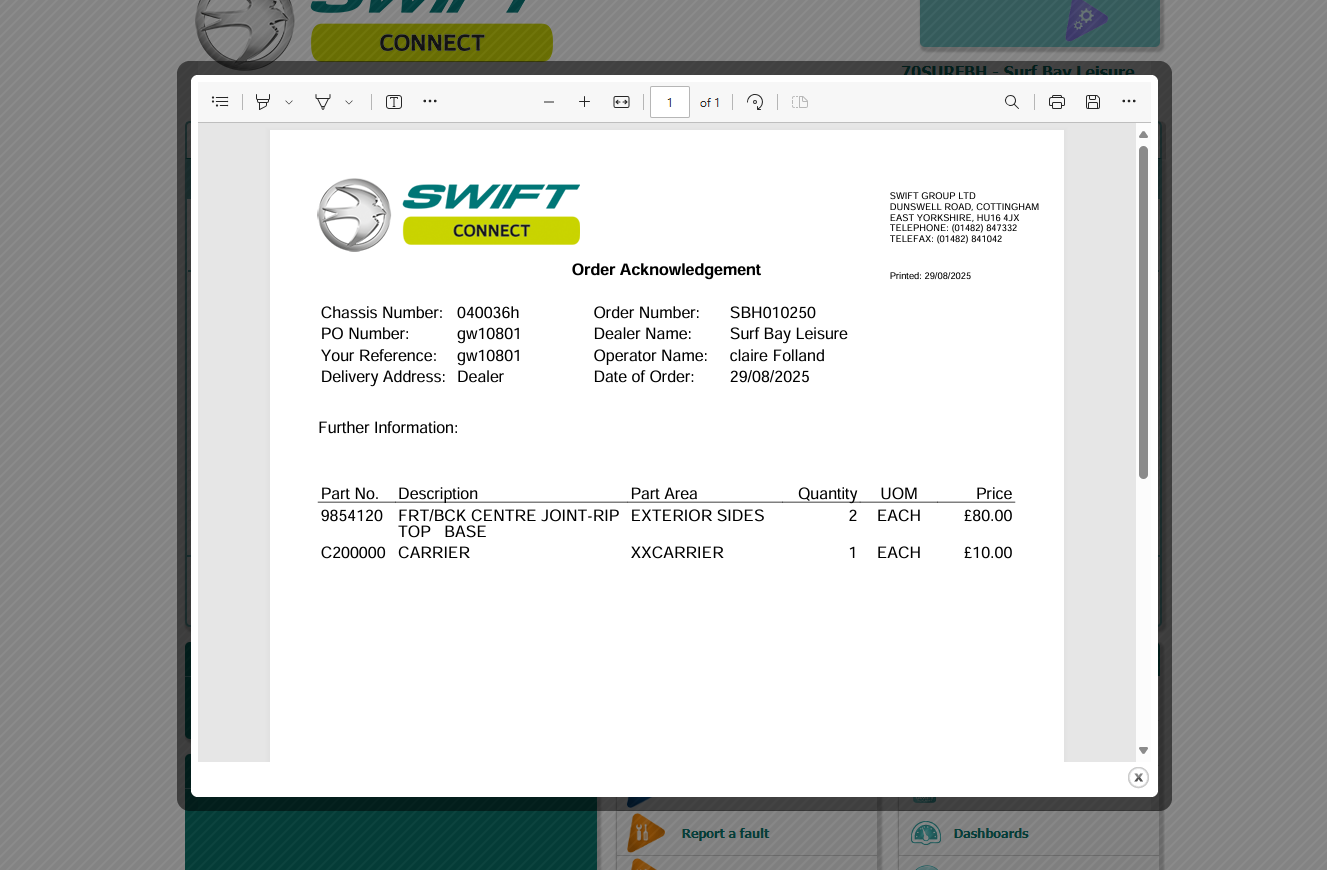Expand the highlight options chevron
The height and width of the screenshot is (870, 1327).
[x=289, y=102]
